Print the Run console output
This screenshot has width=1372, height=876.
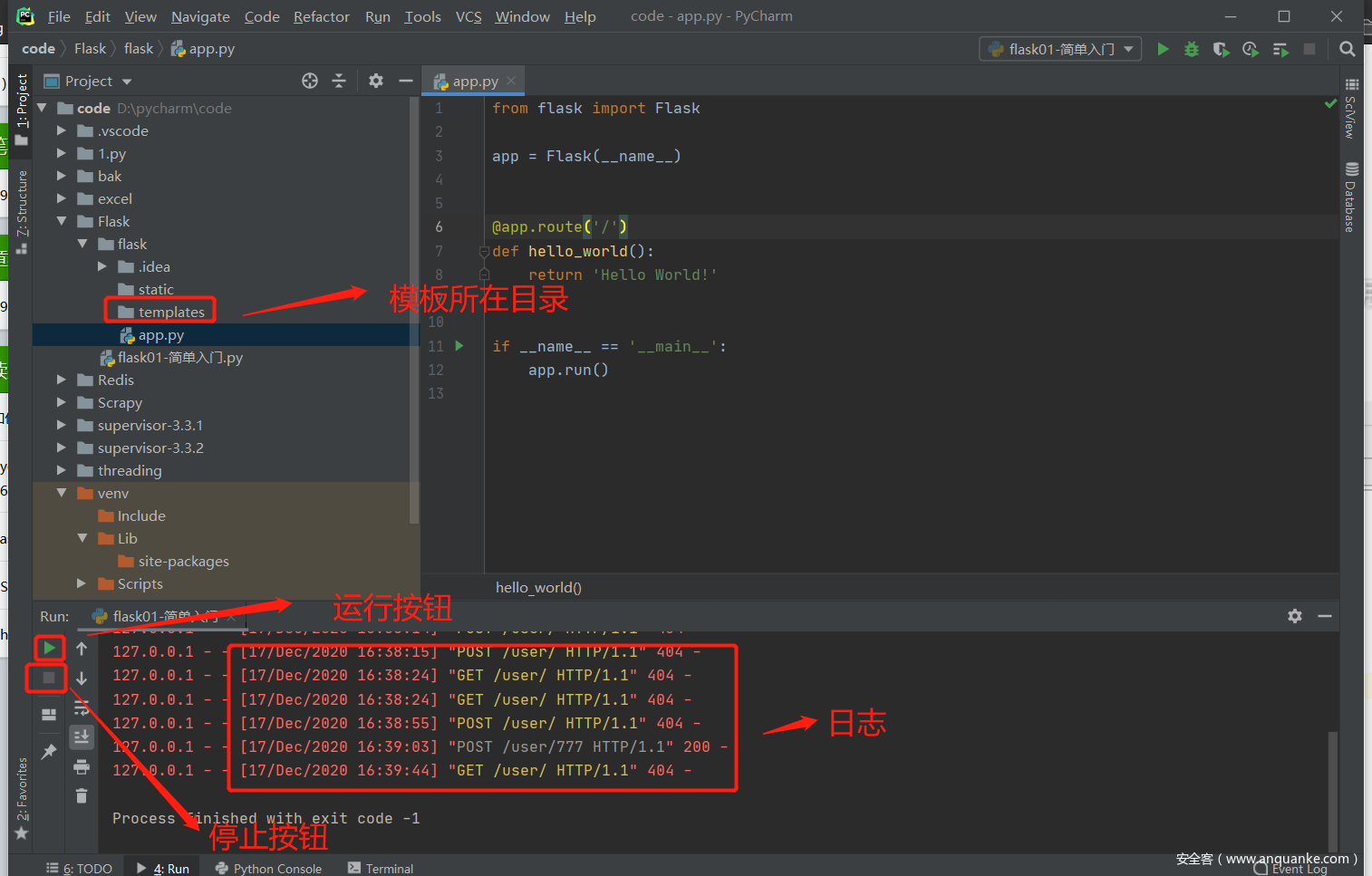(x=82, y=766)
